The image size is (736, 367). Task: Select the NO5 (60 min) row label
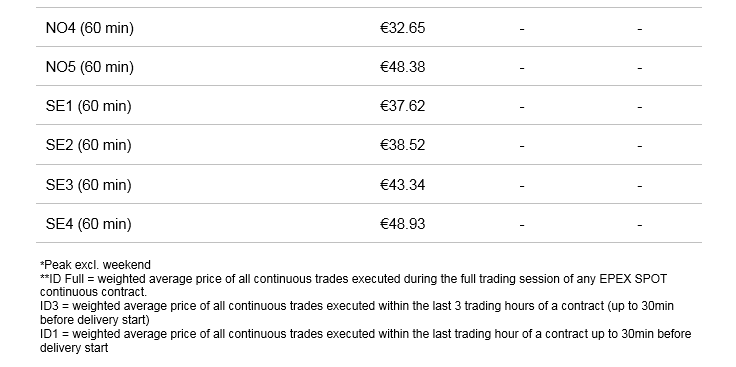point(90,67)
